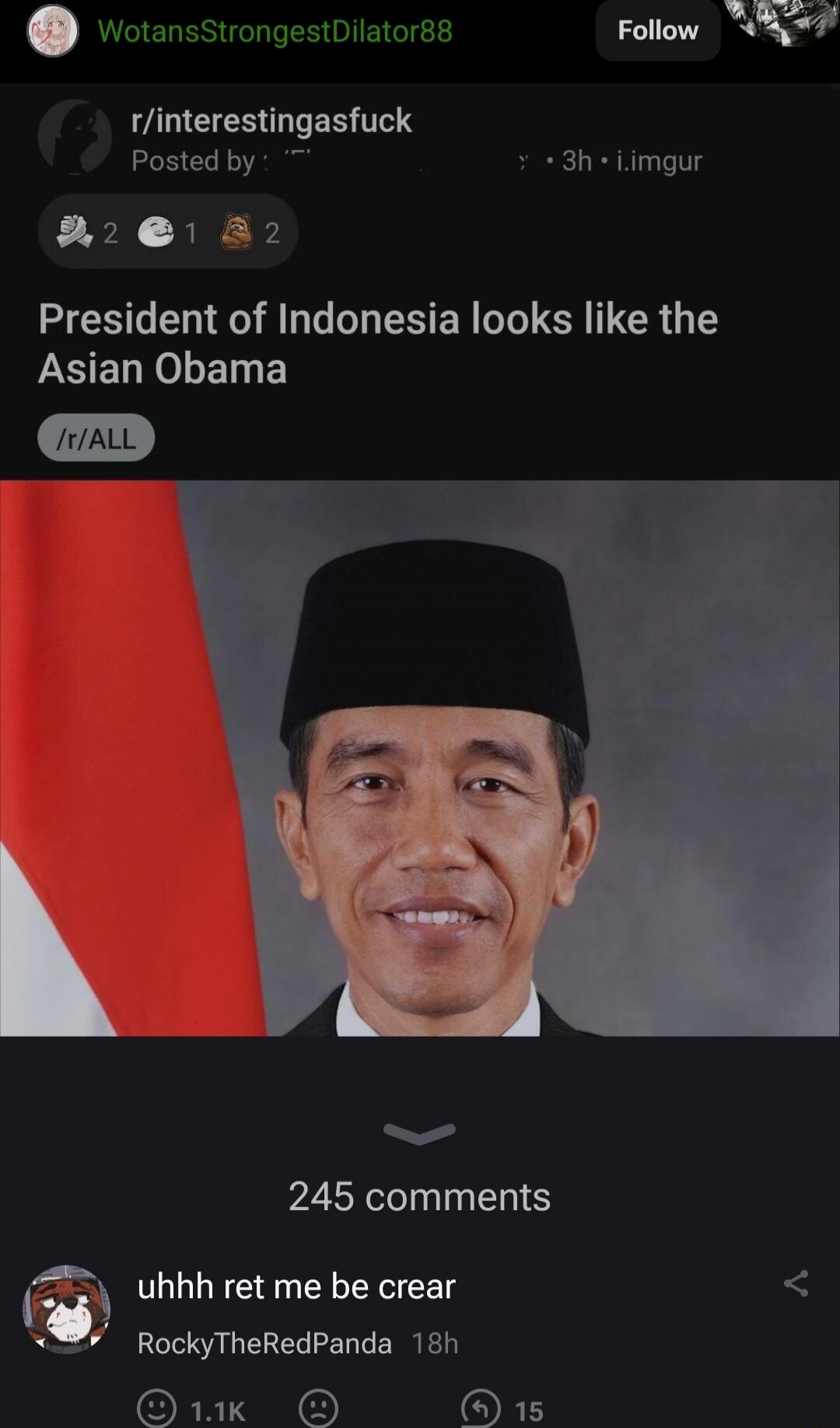The height and width of the screenshot is (1428, 840).
Task: Open WotansStrongestDilator88 profile avatar
Action: (x=53, y=31)
